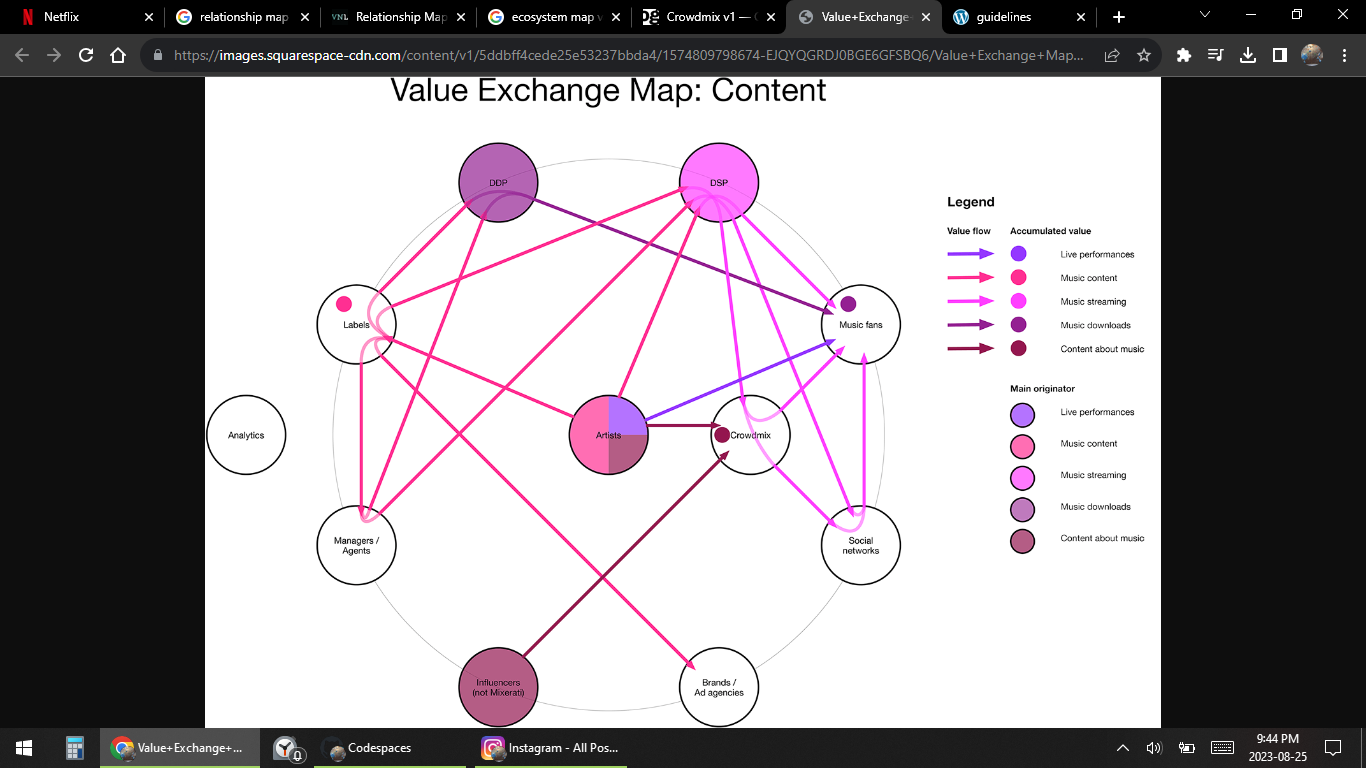1366x768 pixels.
Task: Close the 'Crowdmix v1' tab
Action: [773, 17]
